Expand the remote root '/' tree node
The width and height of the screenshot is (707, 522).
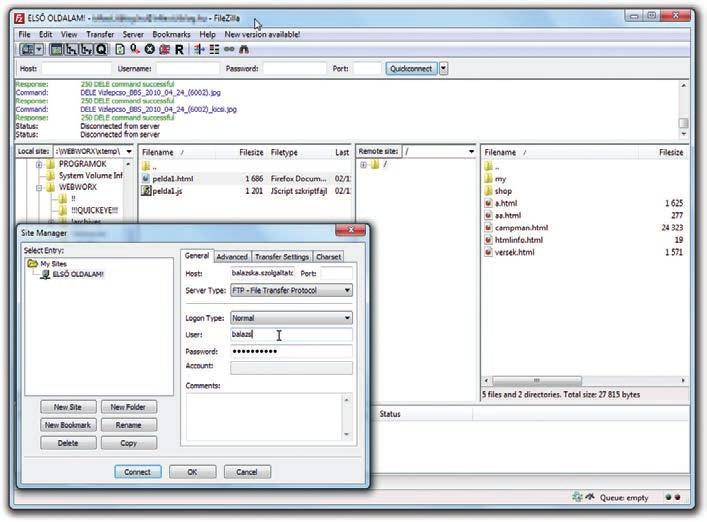(x=363, y=165)
